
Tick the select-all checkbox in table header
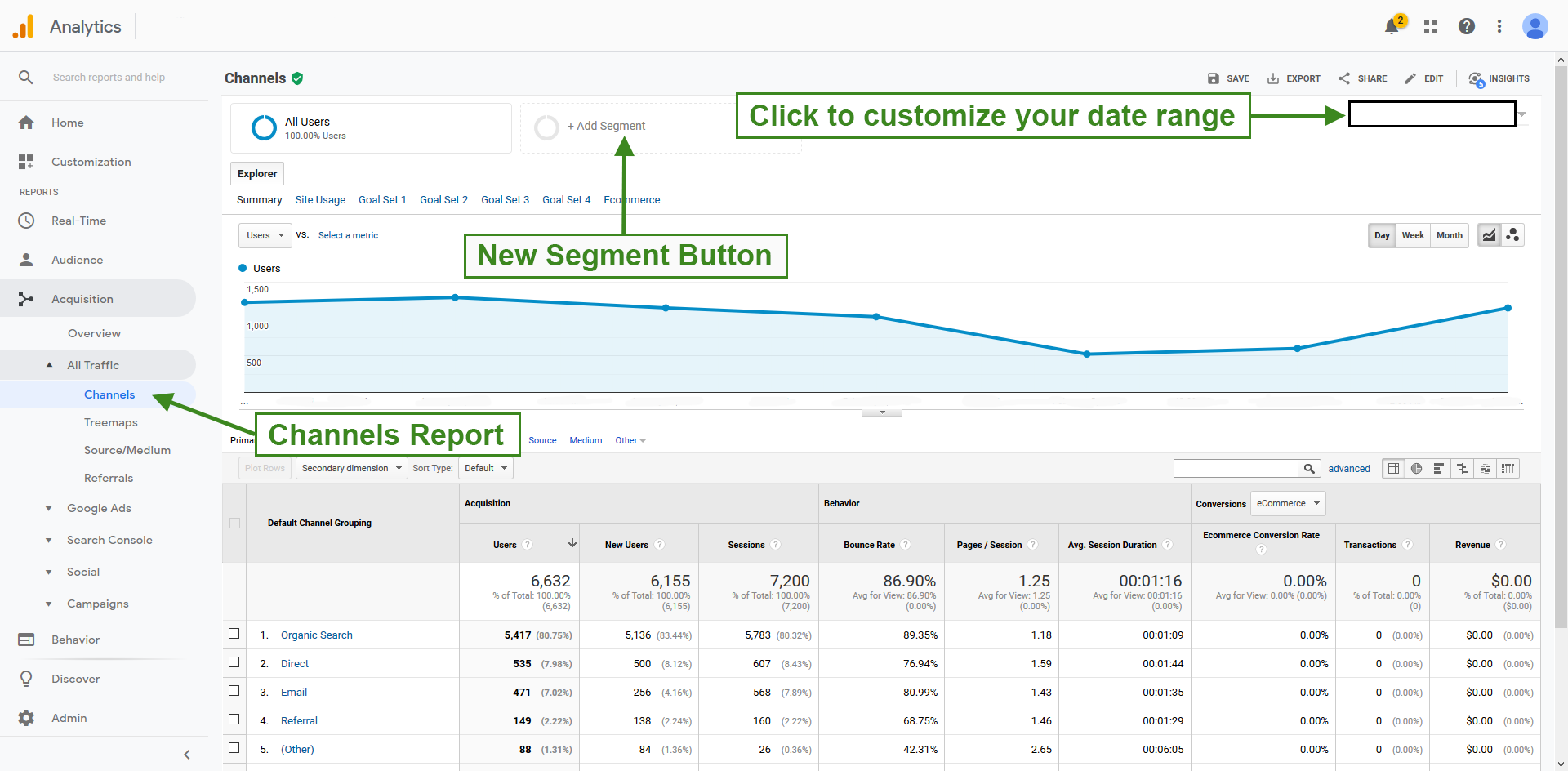234,524
